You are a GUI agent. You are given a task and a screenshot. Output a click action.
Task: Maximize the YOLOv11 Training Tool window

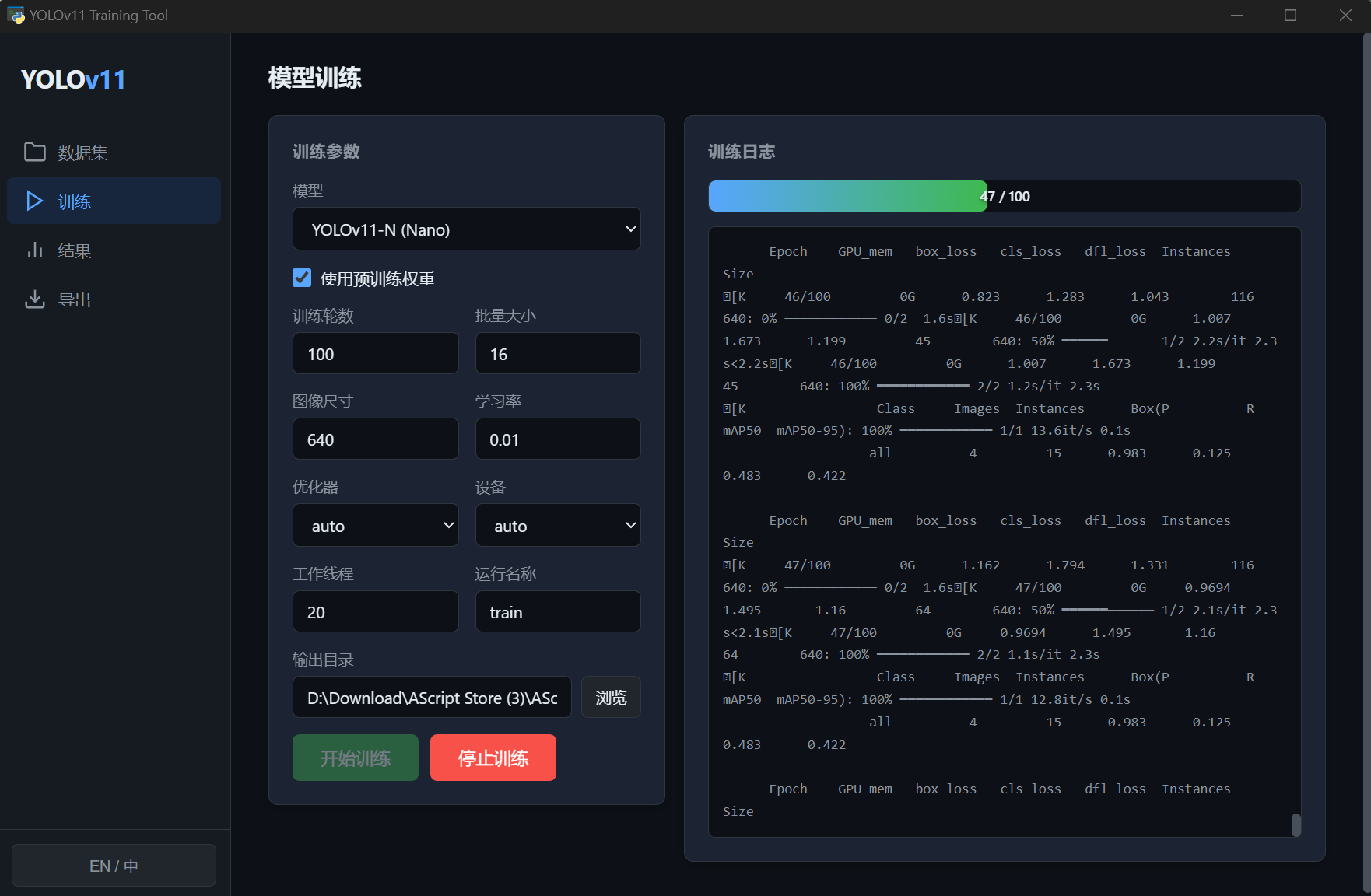pyautogui.click(x=1290, y=16)
